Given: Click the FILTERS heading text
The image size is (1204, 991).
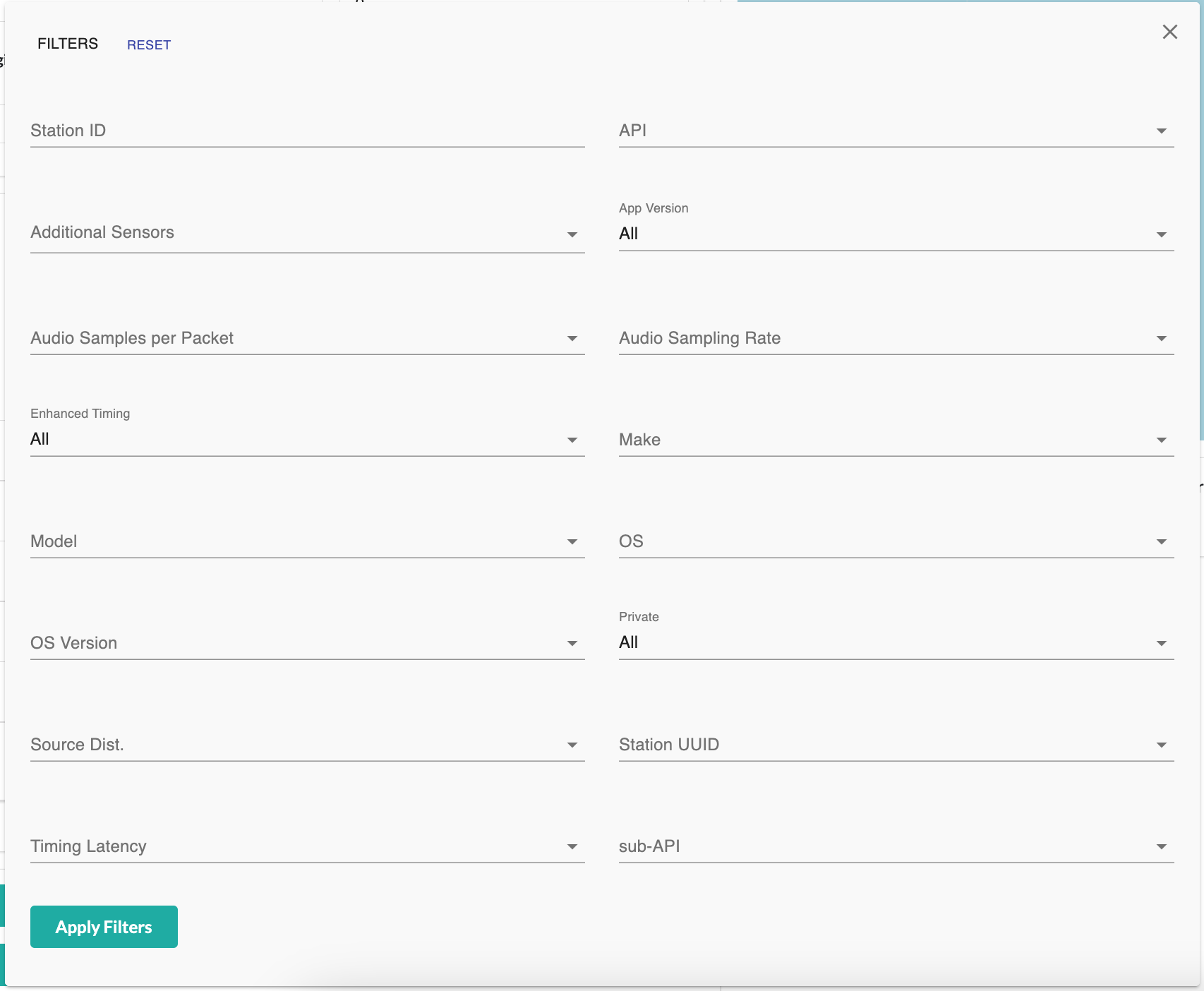Looking at the screenshot, I should (68, 44).
